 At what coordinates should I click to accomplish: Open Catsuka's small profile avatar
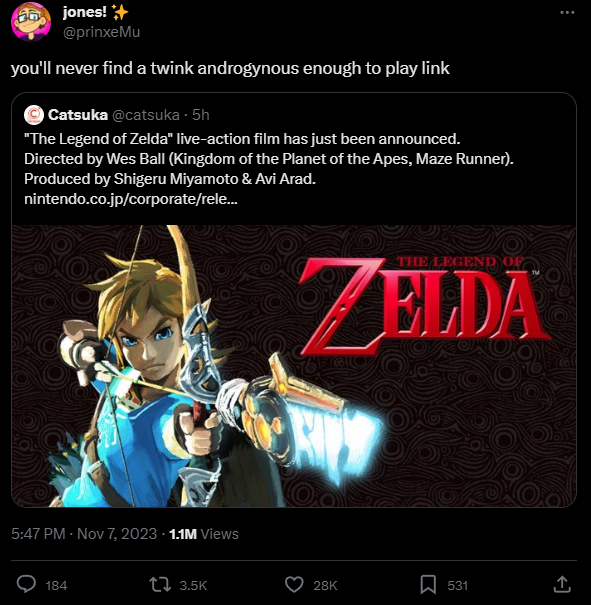pos(34,115)
